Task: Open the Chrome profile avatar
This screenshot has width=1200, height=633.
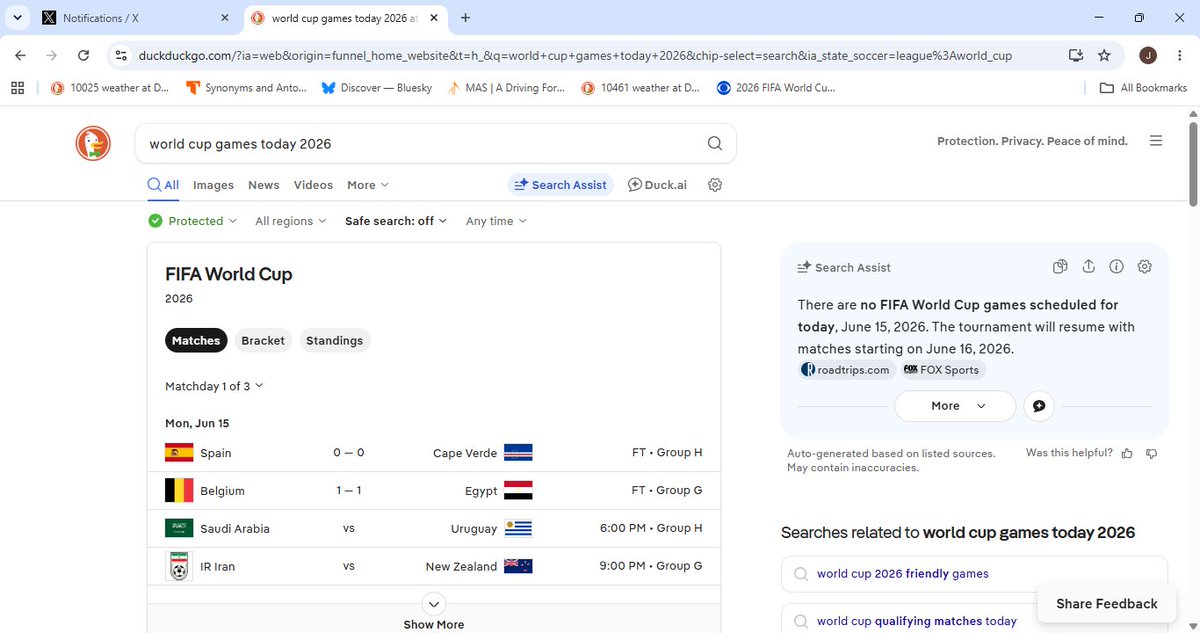Action: pyautogui.click(x=1147, y=56)
